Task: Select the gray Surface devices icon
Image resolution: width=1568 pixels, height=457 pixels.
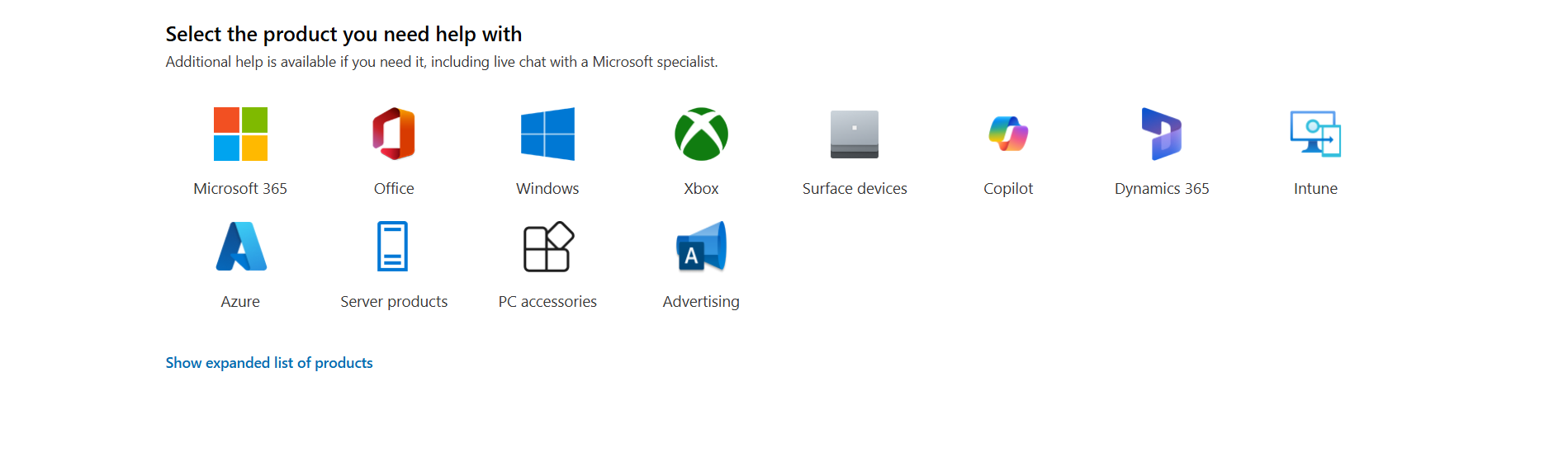Action: [855, 134]
